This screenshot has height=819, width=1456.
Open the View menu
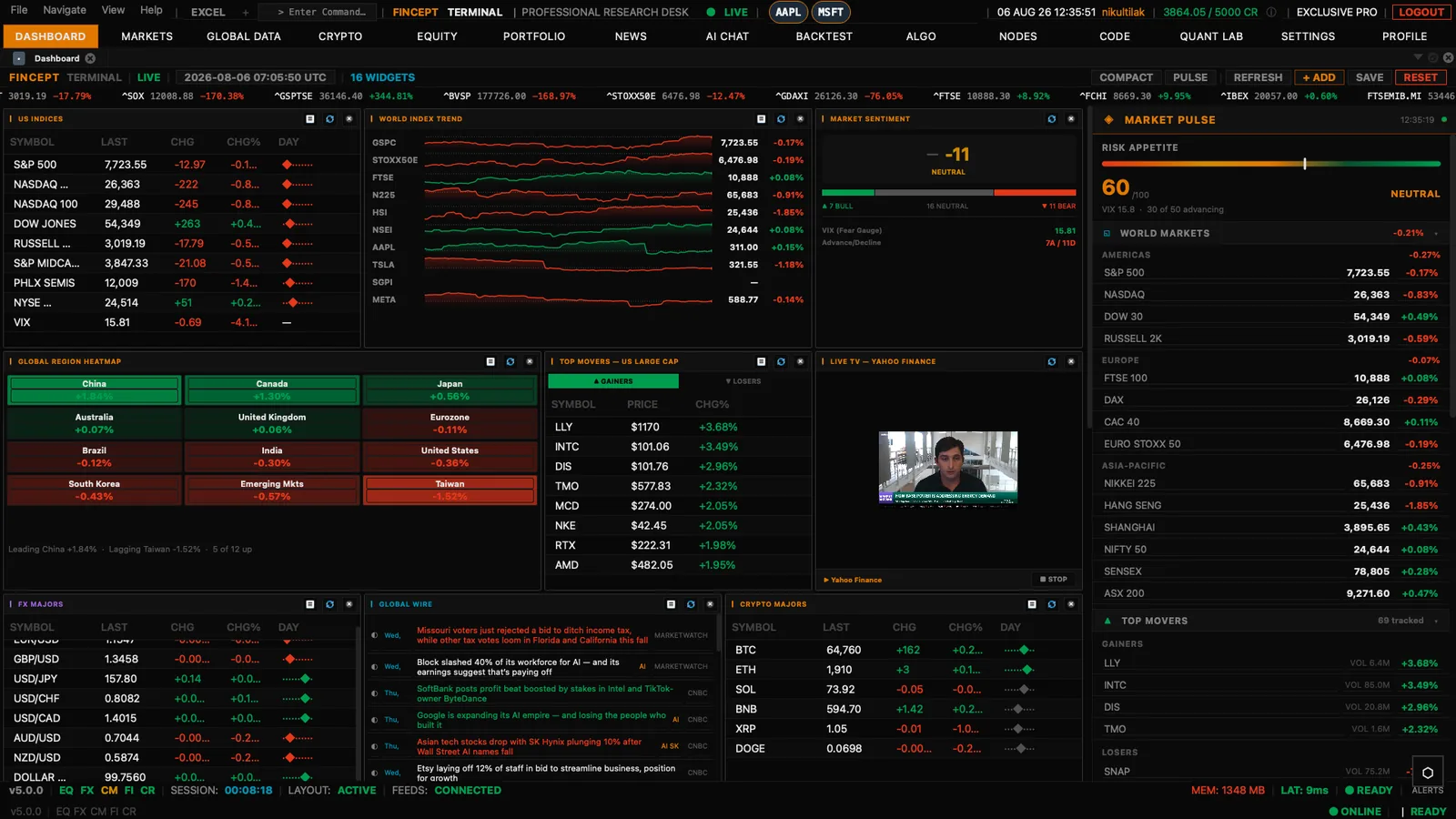(114, 10)
